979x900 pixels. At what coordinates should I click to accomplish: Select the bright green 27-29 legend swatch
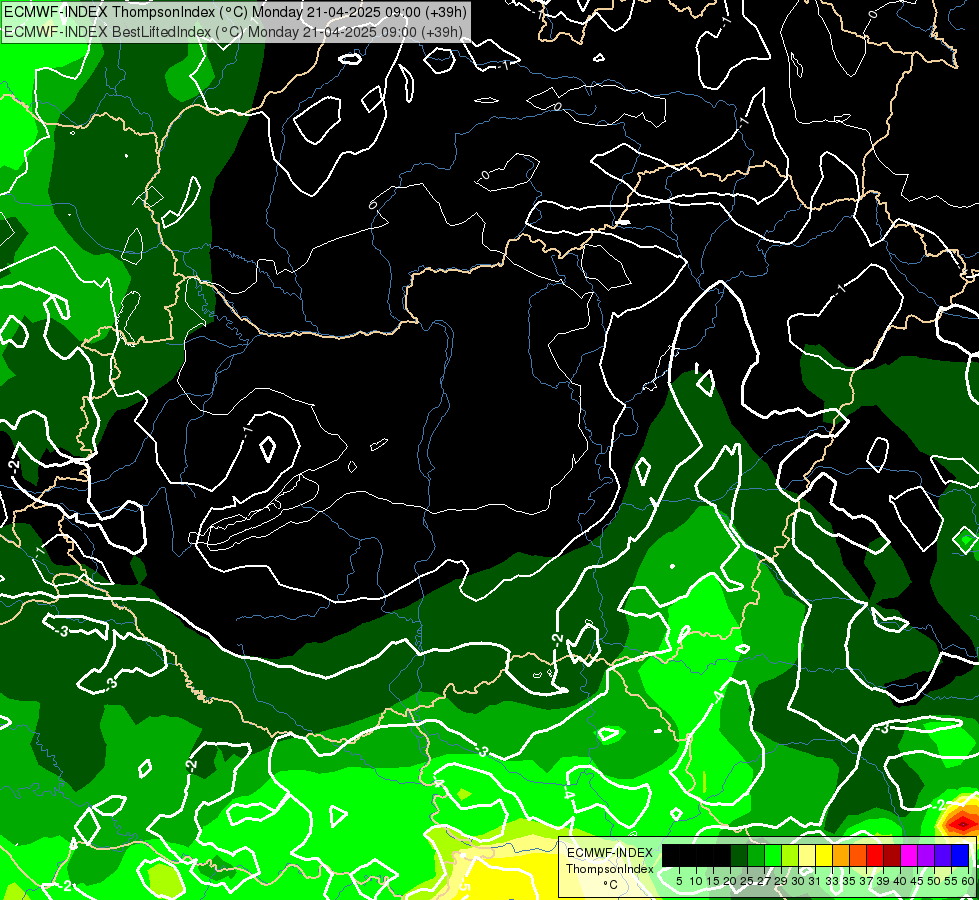tap(773, 856)
